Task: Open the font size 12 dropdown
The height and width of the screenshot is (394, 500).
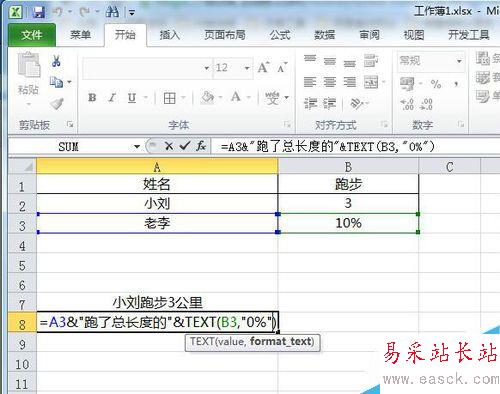Action: [247, 68]
